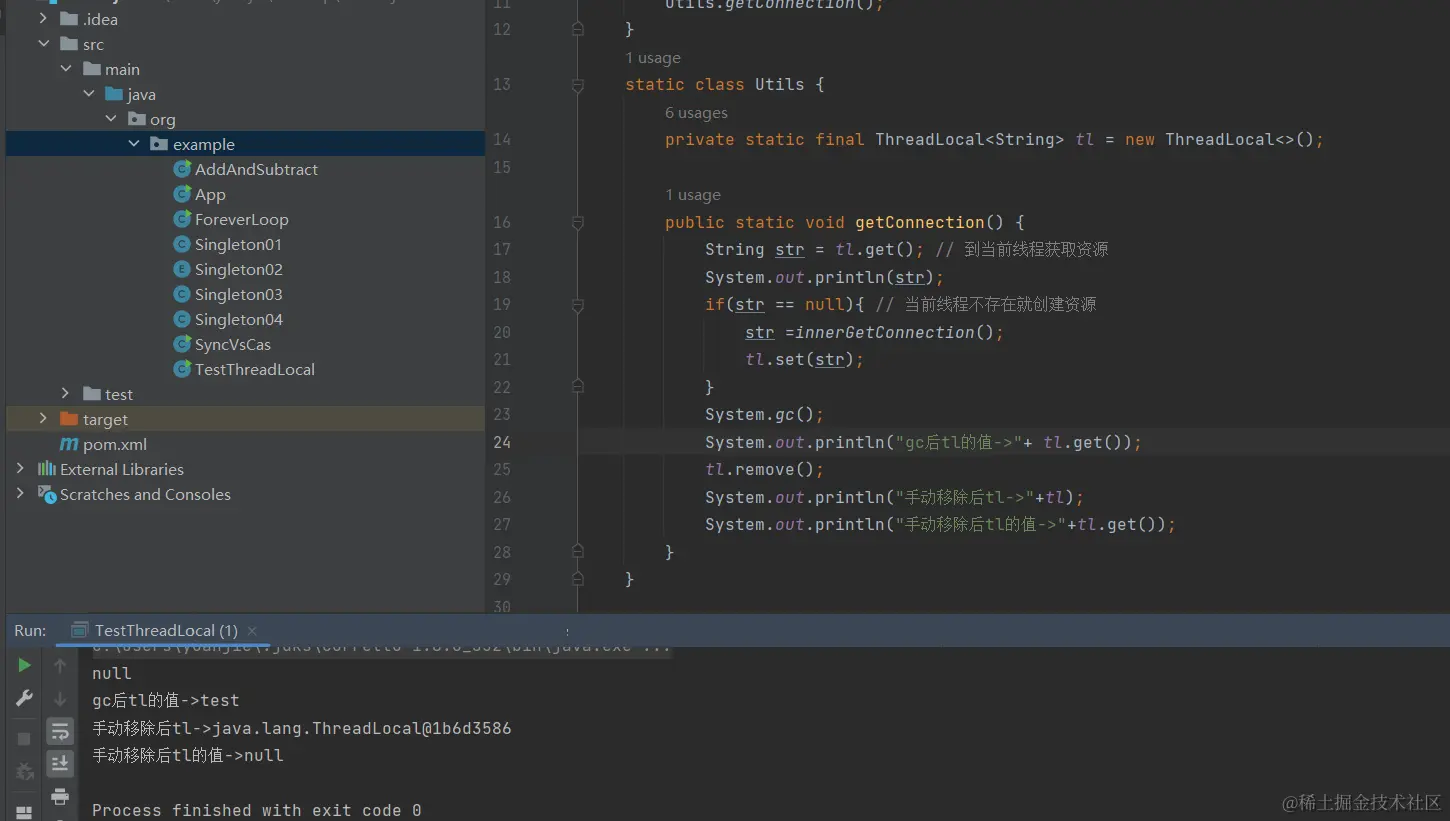
Task: Open Singleton03 class file
Action: pyautogui.click(x=238, y=294)
